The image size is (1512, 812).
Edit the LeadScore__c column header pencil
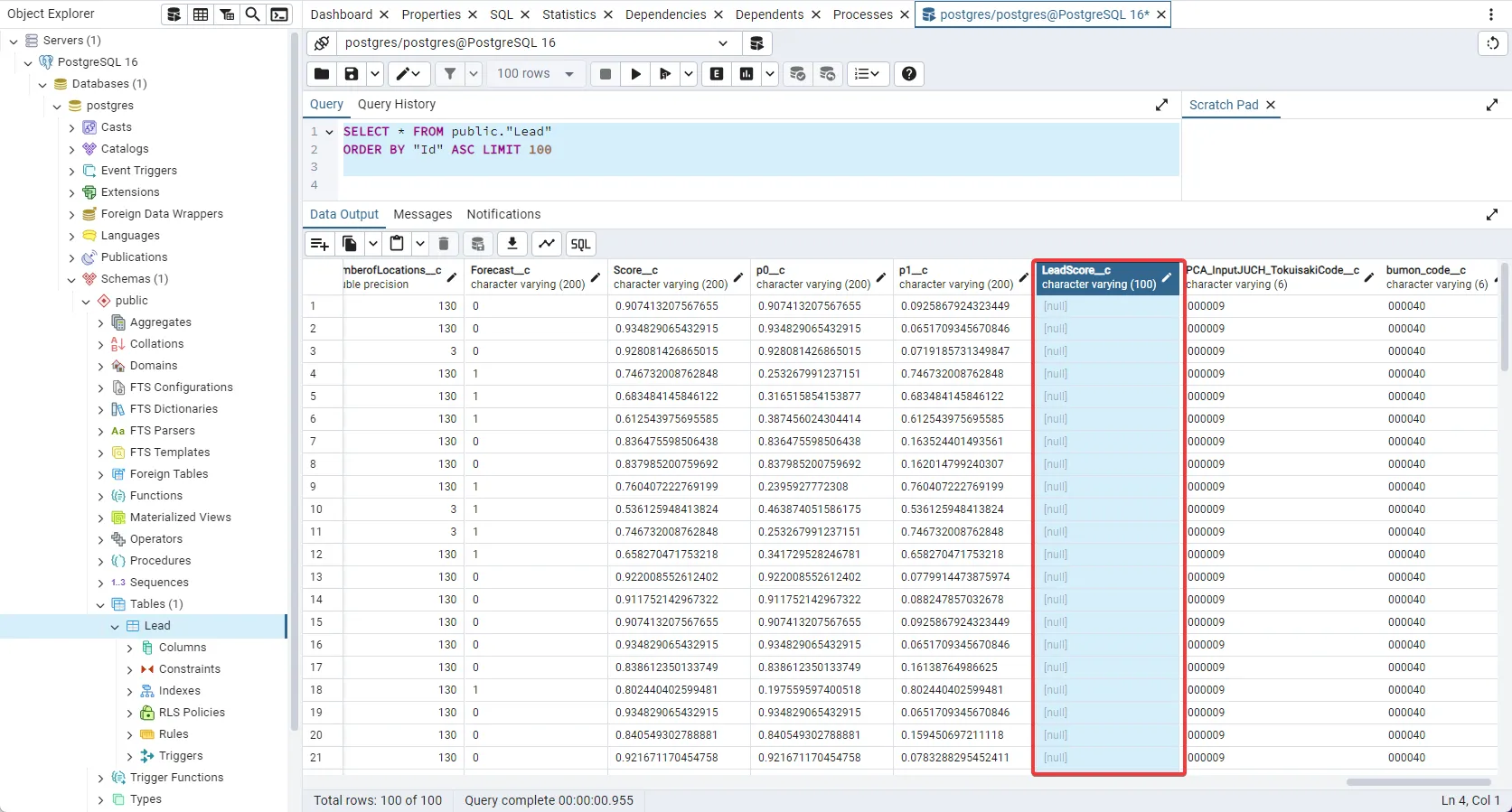(1167, 277)
